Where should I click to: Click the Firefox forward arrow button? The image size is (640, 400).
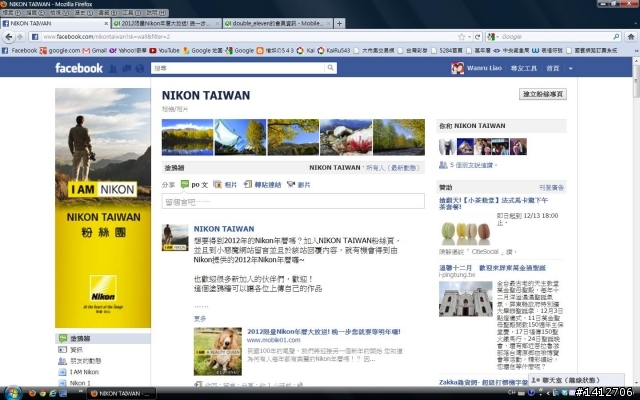(20, 37)
